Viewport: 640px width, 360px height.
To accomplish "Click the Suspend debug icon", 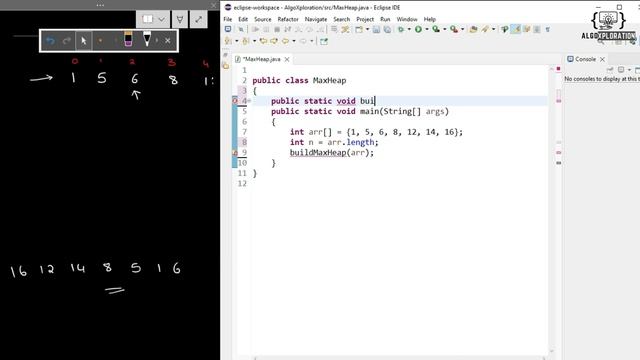I will [266, 29].
